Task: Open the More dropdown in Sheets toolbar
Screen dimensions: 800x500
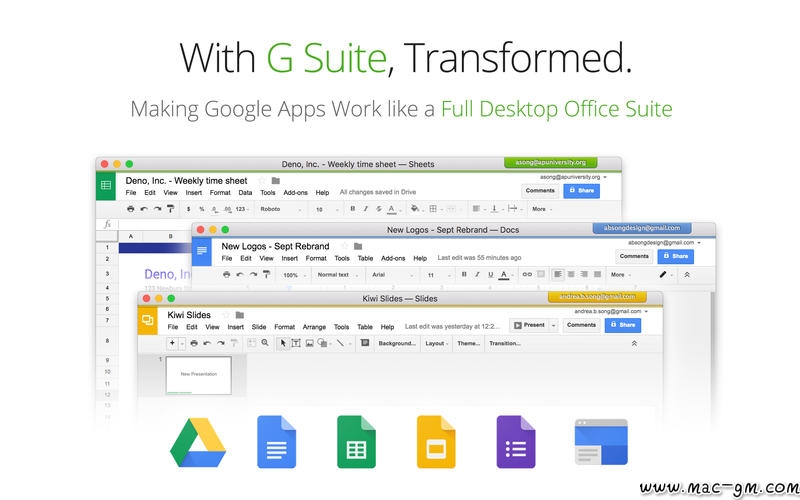Action: click(542, 209)
